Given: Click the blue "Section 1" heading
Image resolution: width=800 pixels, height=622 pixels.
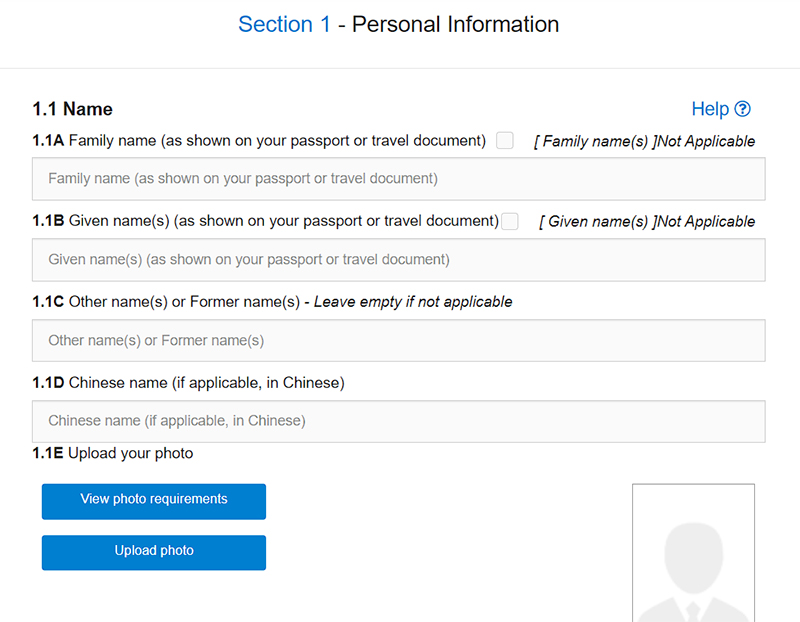Looking at the screenshot, I should pos(284,25).
